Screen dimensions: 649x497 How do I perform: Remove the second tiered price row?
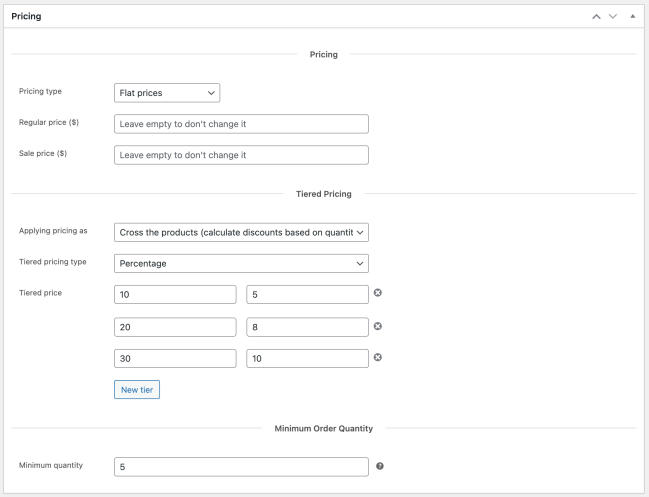point(378,326)
